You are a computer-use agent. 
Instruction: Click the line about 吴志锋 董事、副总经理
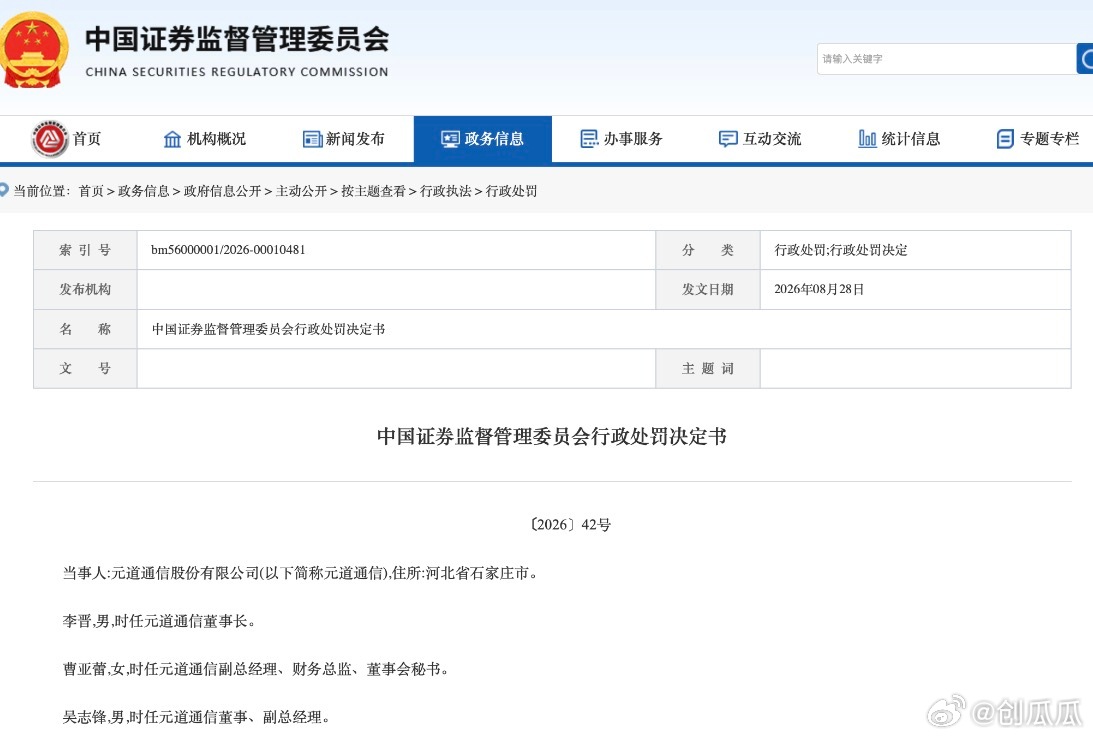(x=196, y=717)
